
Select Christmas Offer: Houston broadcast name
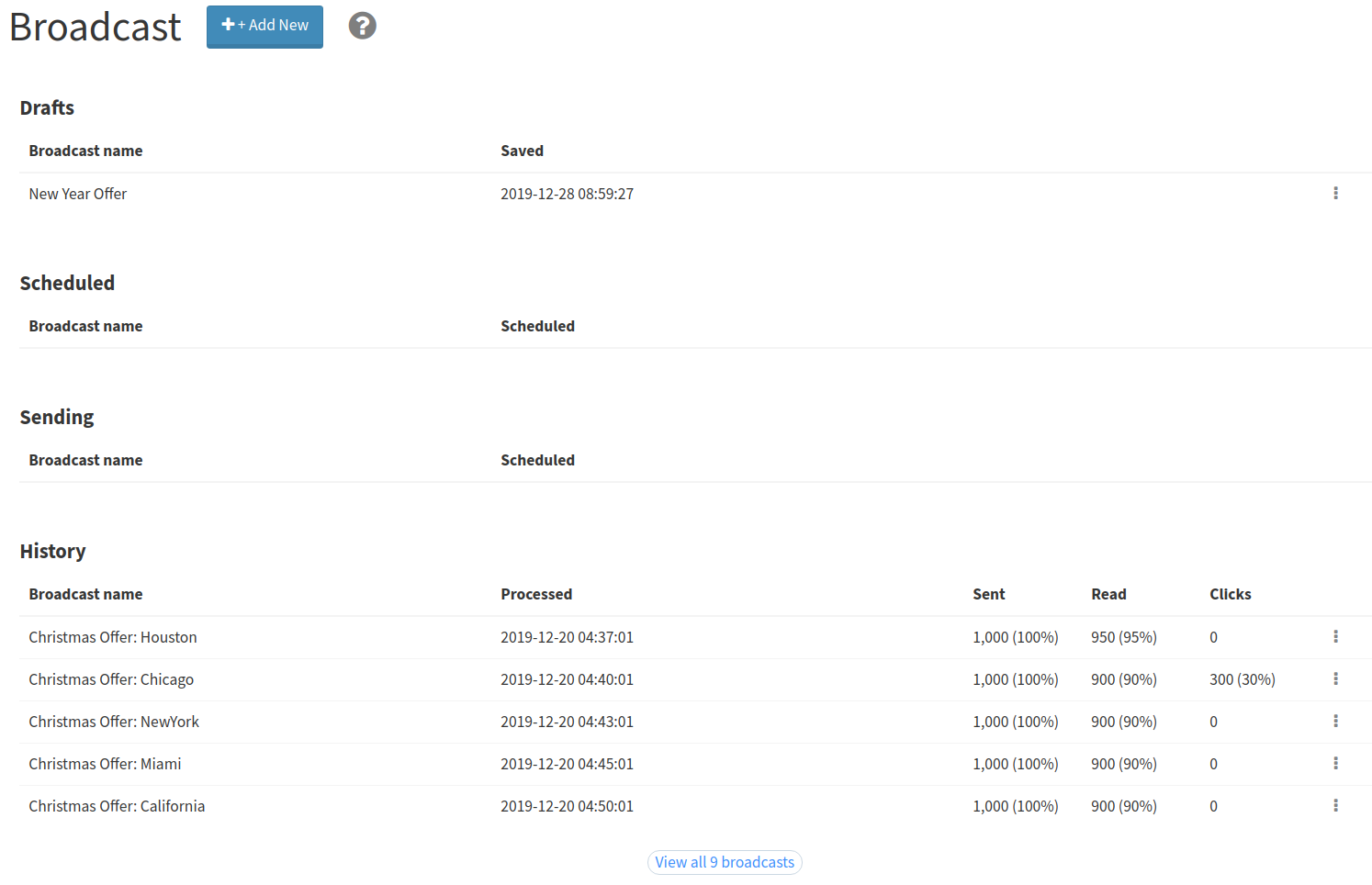coord(113,637)
